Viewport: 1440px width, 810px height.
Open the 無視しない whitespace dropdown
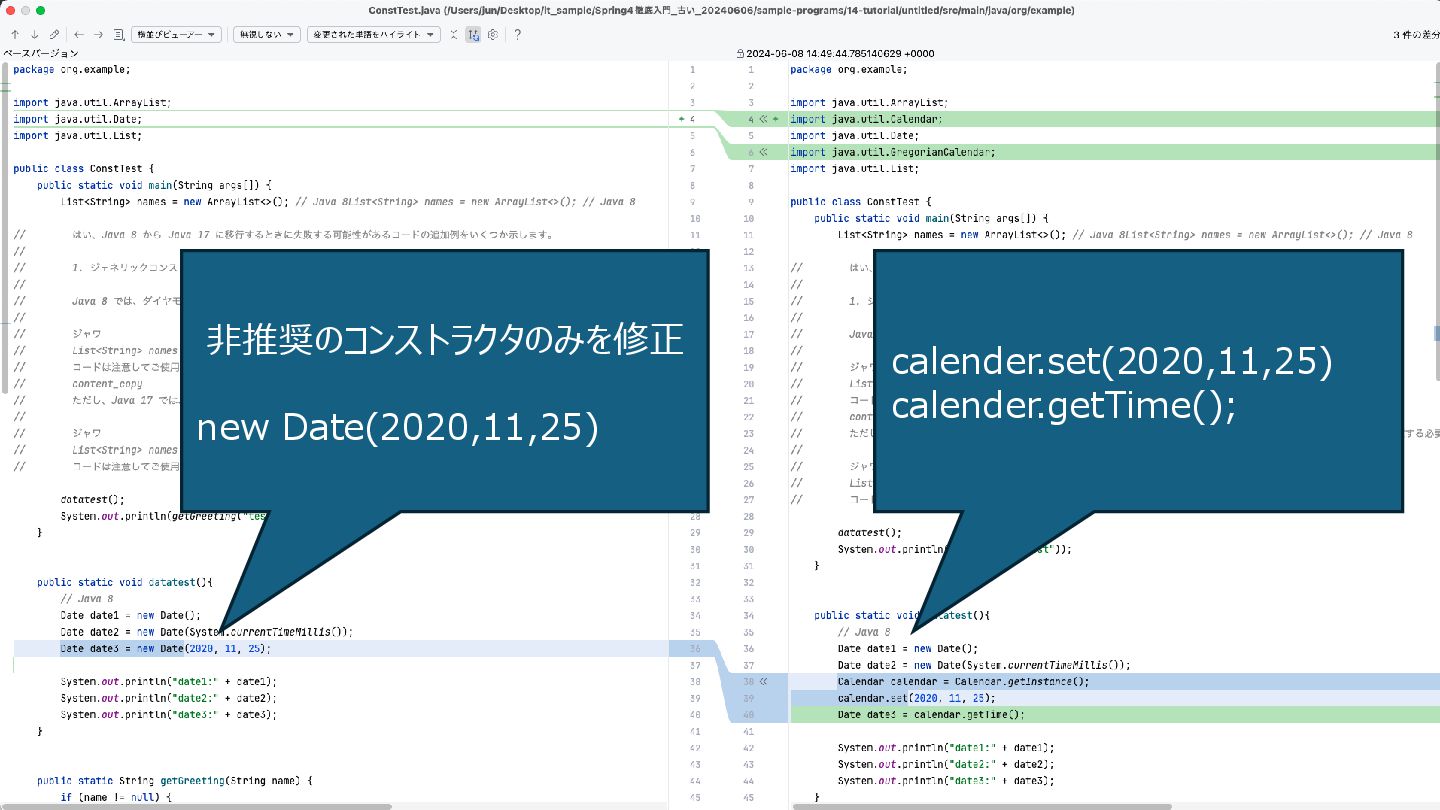pos(267,34)
